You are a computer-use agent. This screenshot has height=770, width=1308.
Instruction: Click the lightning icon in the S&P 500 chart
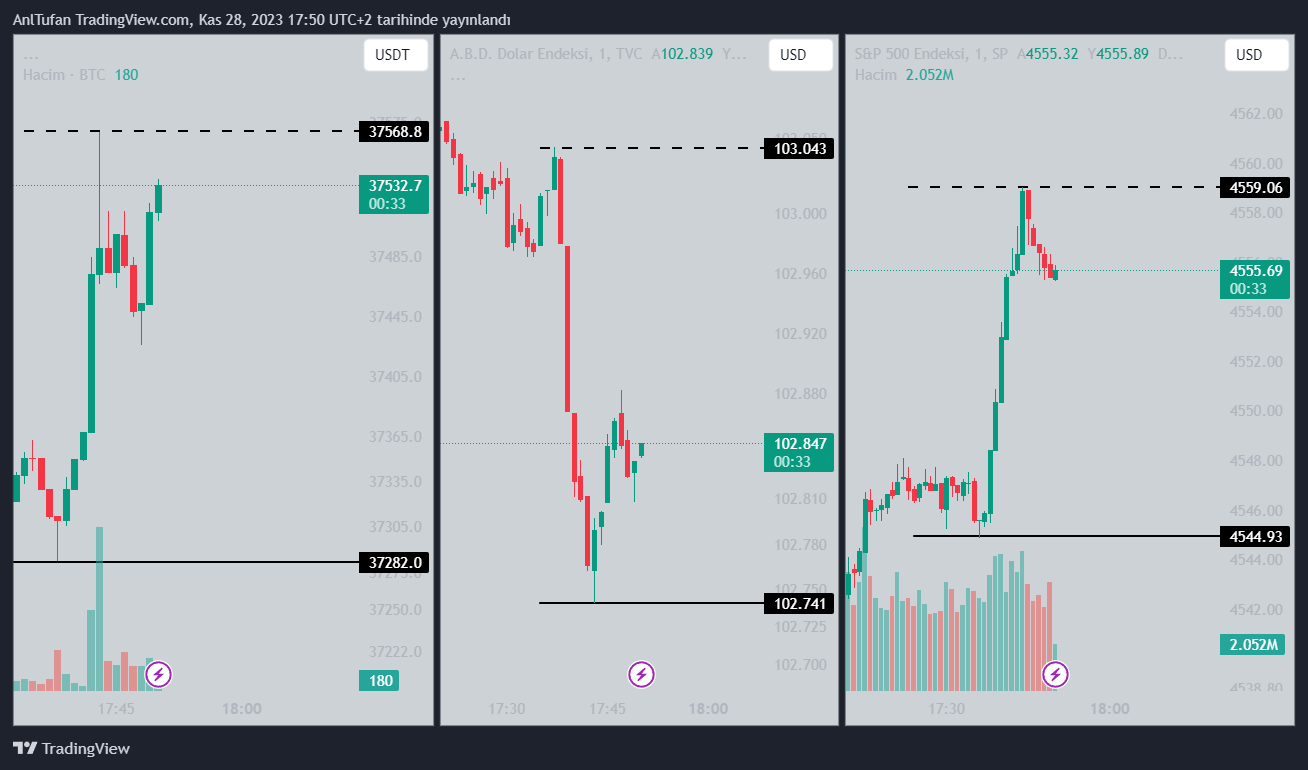[x=1056, y=675]
